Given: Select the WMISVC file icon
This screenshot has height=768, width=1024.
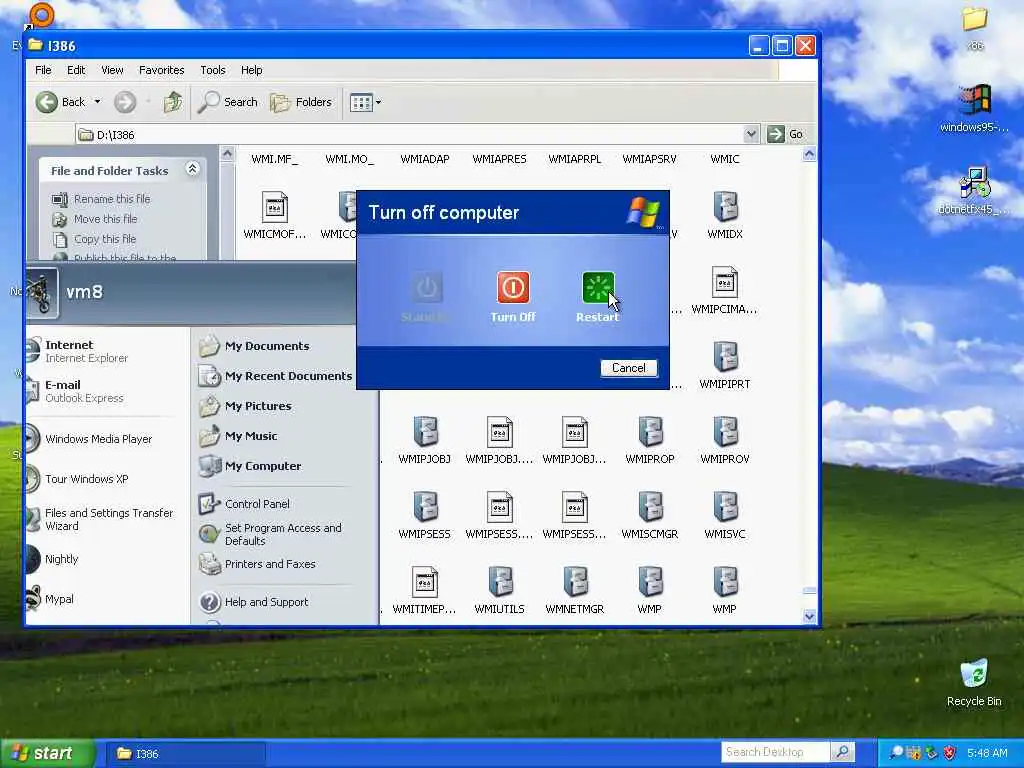Looking at the screenshot, I should click(x=725, y=507).
